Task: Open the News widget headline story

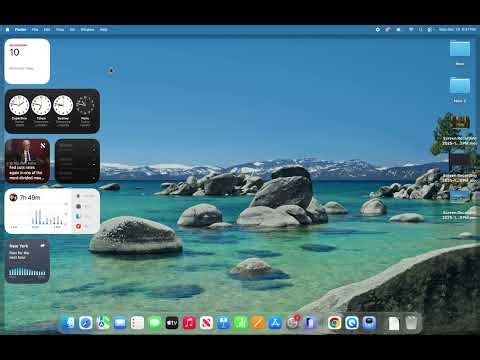Action: (x=27, y=161)
